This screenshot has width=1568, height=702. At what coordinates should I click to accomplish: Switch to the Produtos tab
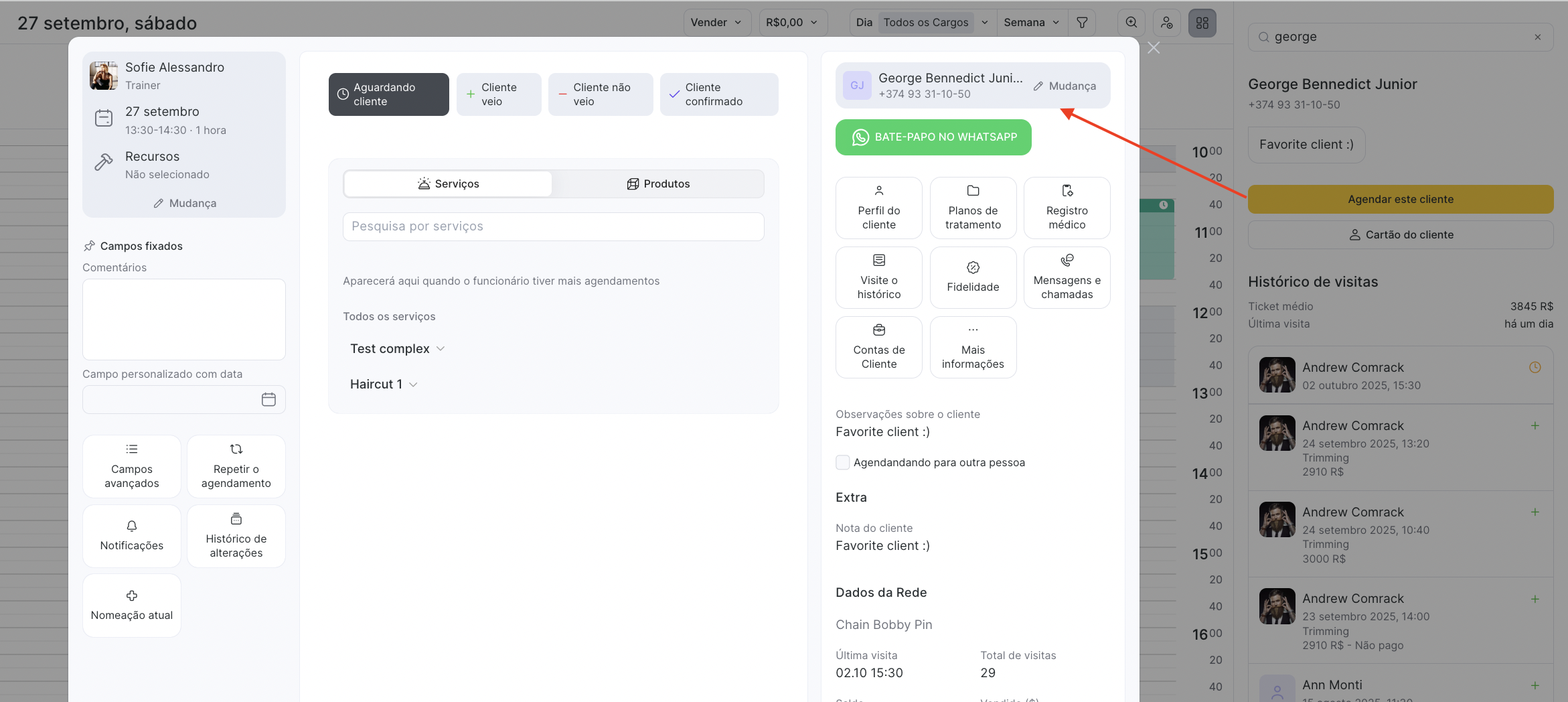click(658, 184)
